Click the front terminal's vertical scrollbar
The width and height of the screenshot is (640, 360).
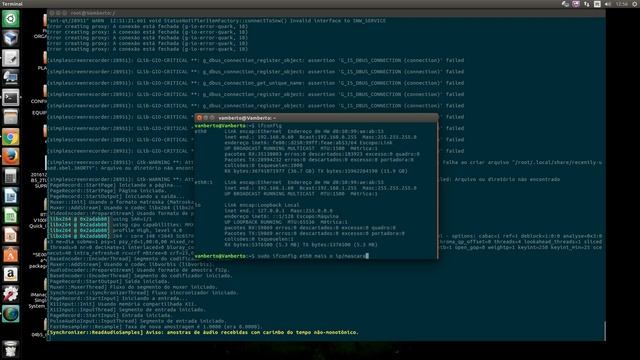point(437,190)
